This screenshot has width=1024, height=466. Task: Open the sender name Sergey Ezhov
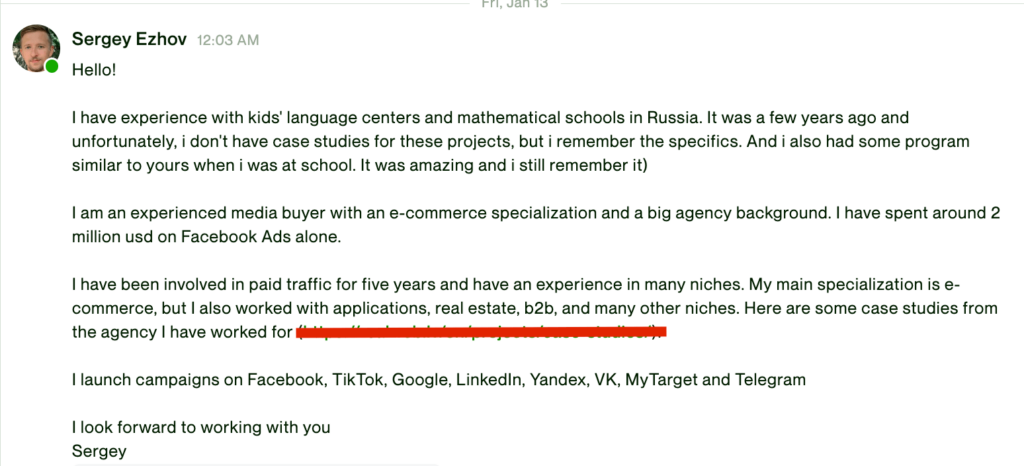coord(129,39)
